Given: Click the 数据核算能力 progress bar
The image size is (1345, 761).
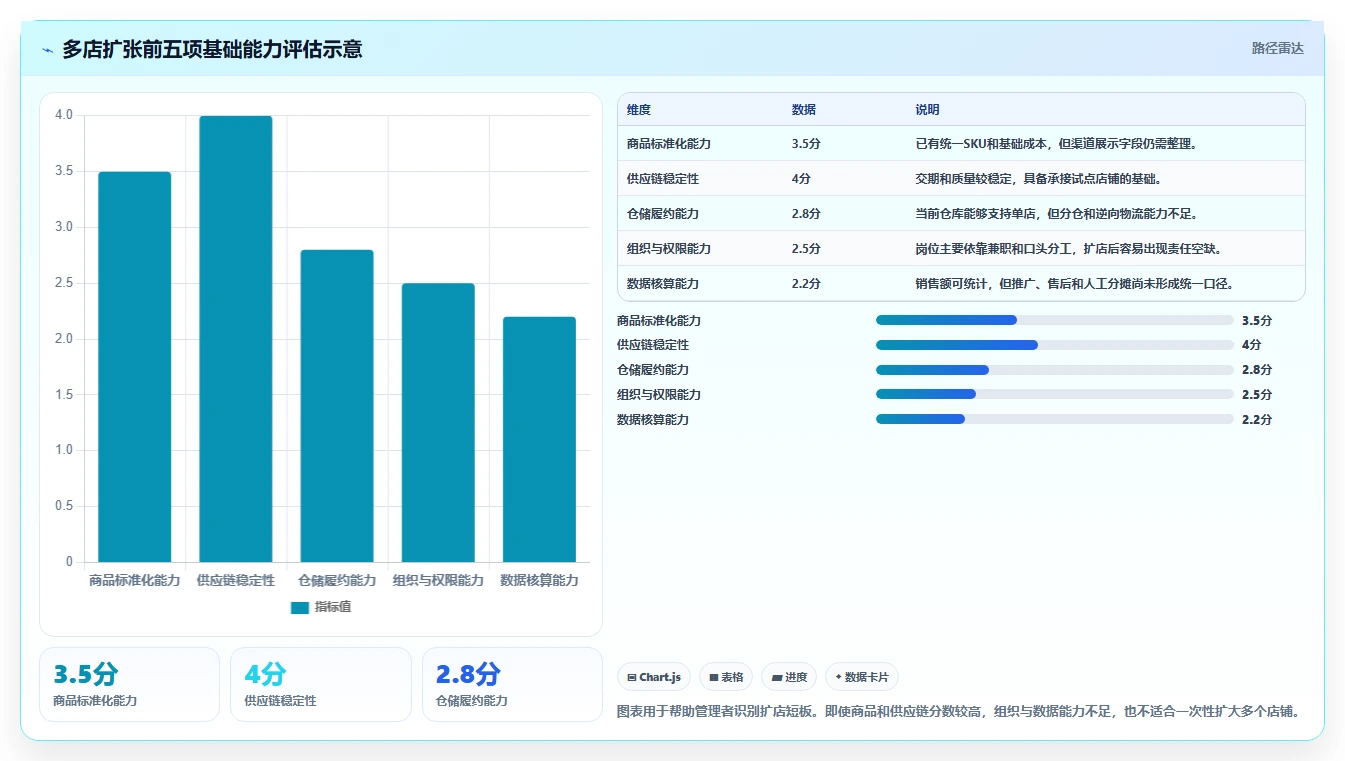Looking at the screenshot, I should pyautogui.click(x=1054, y=419).
